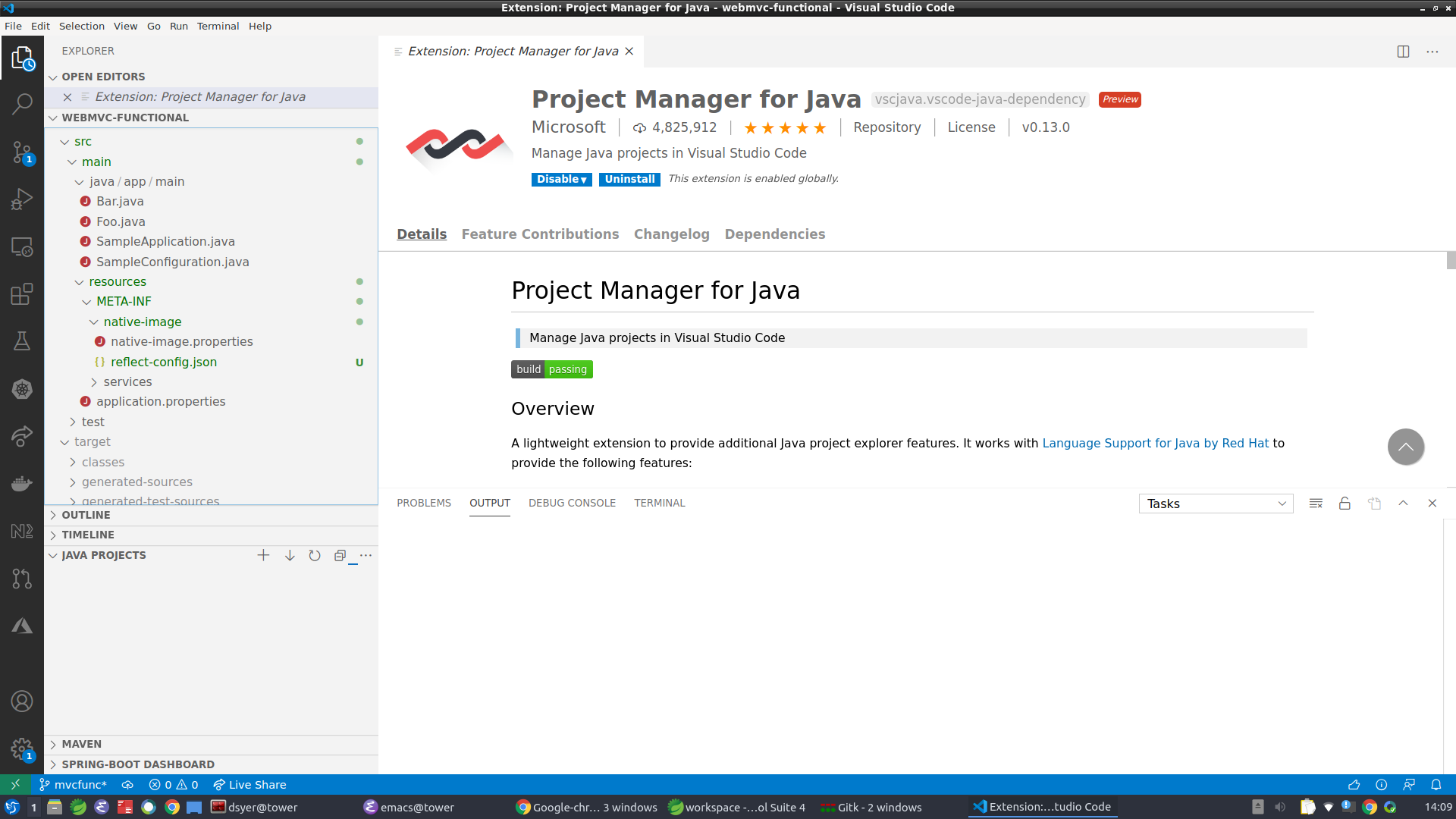This screenshot has height=819, width=1456.
Task: Open reflect-config.json in the explorer
Action: point(164,362)
